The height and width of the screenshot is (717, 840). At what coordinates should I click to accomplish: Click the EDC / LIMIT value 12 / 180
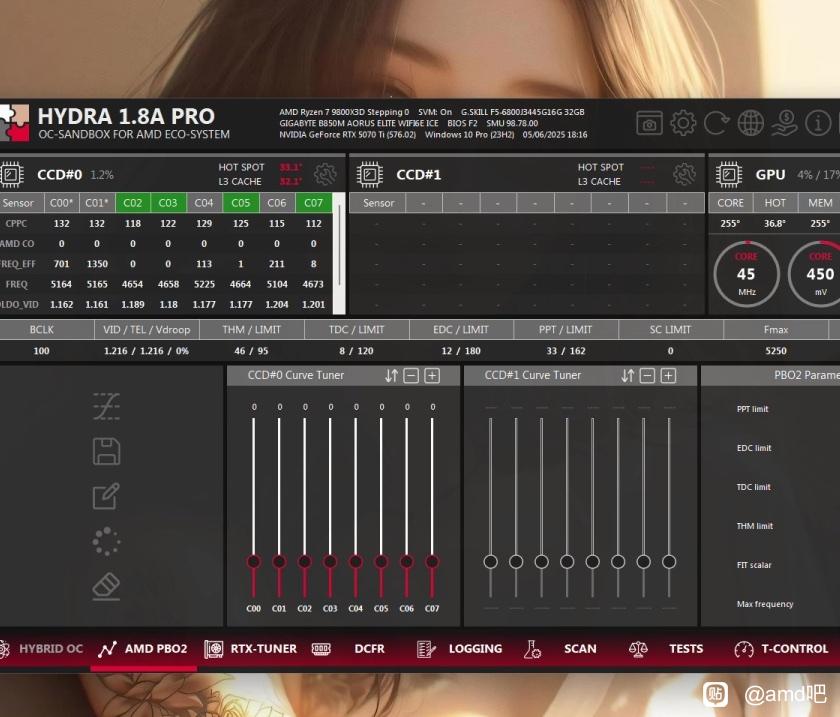pos(461,351)
